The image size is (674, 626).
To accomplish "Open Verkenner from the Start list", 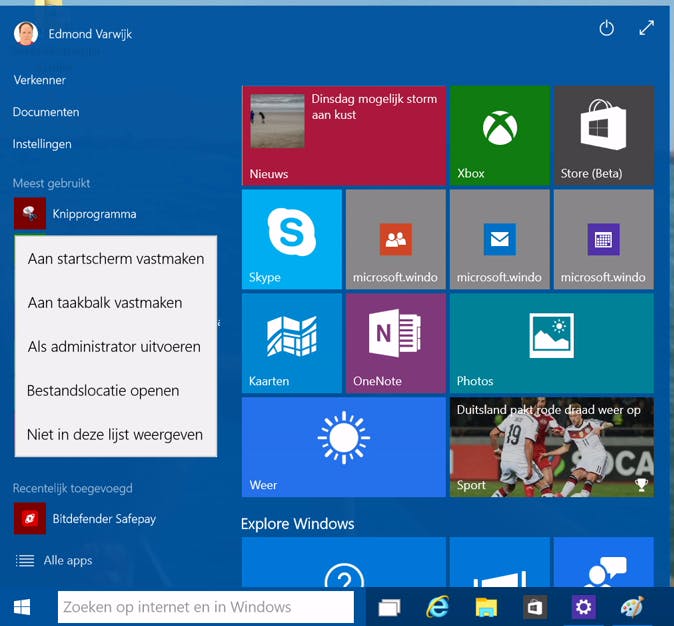I will (39, 80).
